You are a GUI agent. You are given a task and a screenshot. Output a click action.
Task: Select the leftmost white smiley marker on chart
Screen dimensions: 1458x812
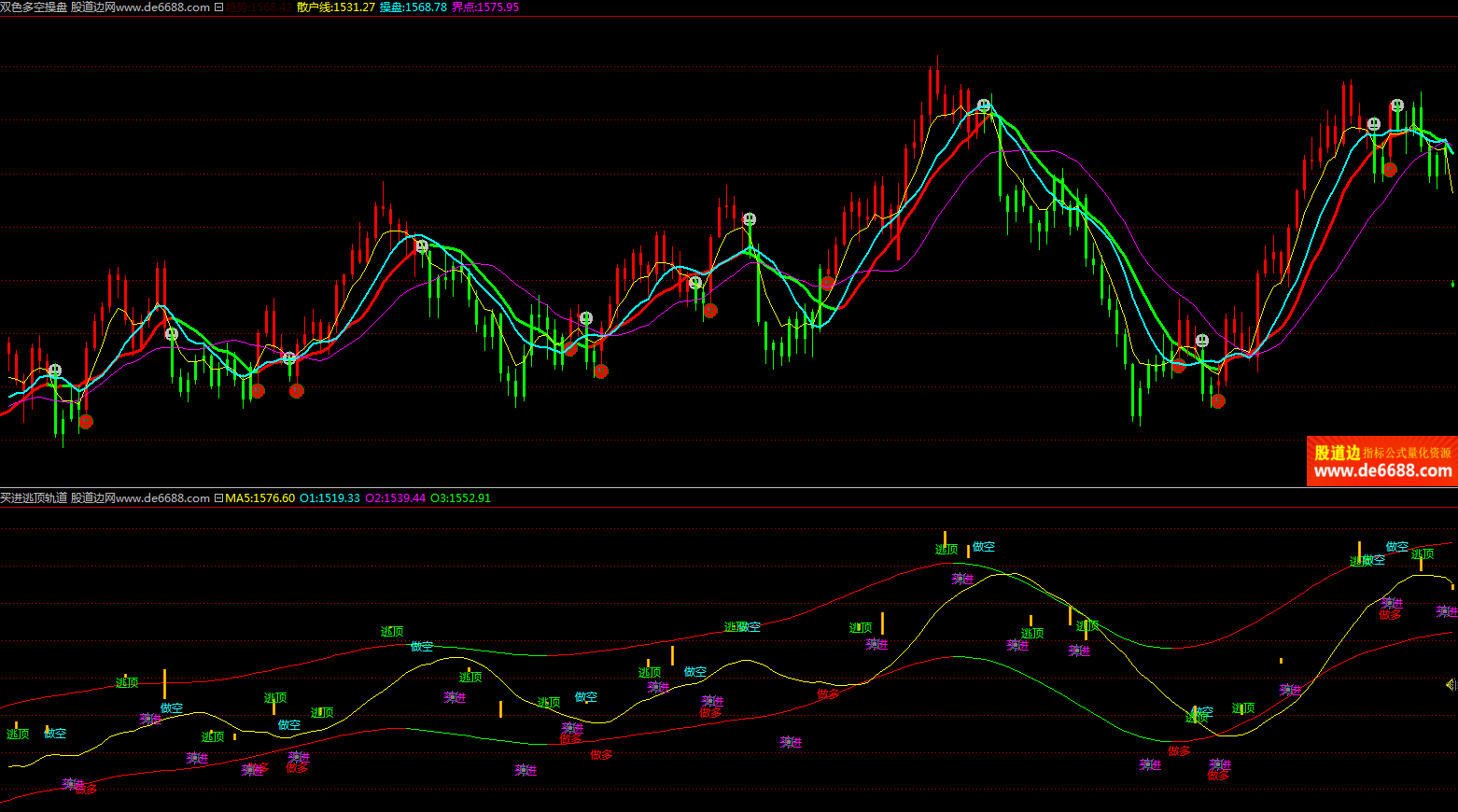click(x=55, y=371)
